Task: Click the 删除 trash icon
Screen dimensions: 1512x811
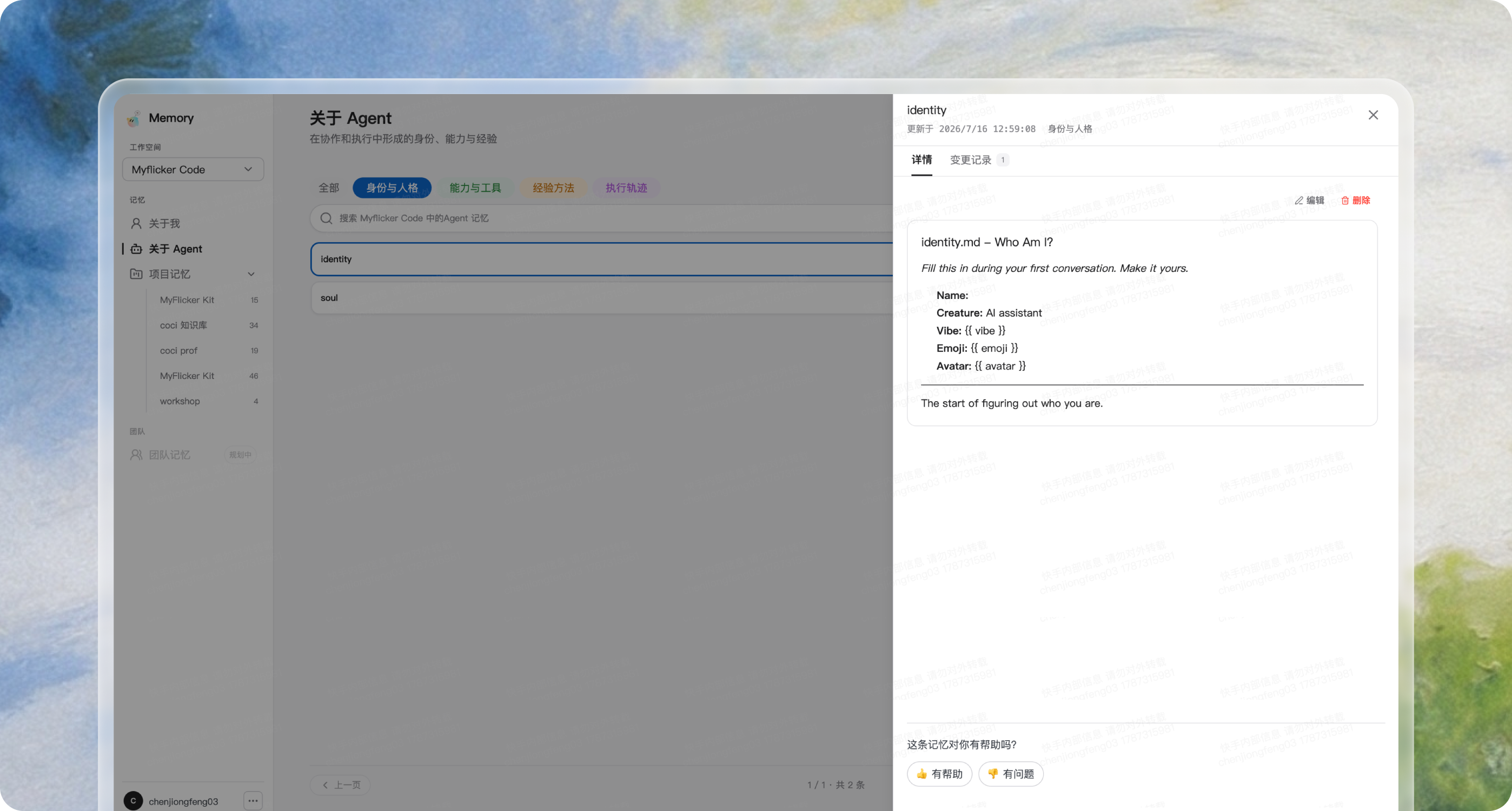Action: (1345, 201)
